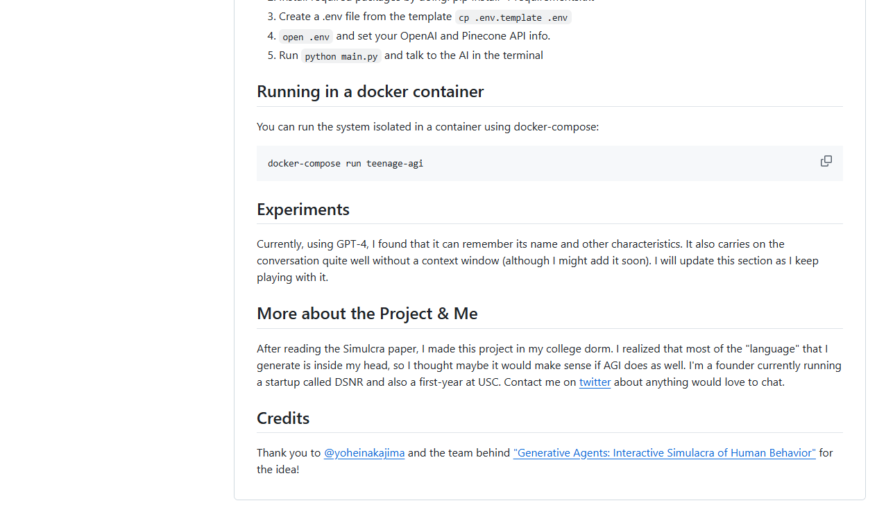Open the twitter link

[x=595, y=382]
